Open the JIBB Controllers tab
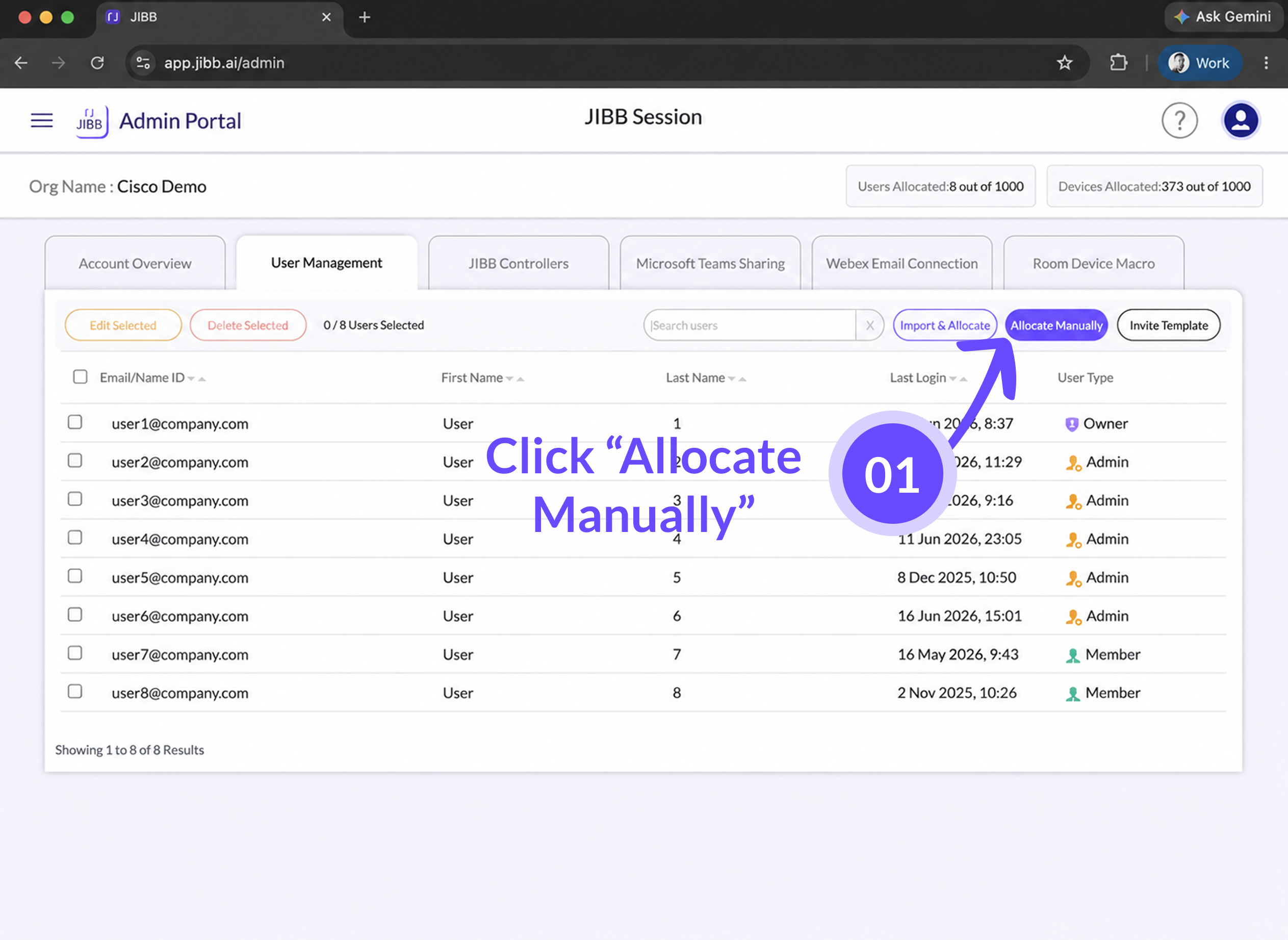This screenshot has height=940, width=1288. click(518, 264)
